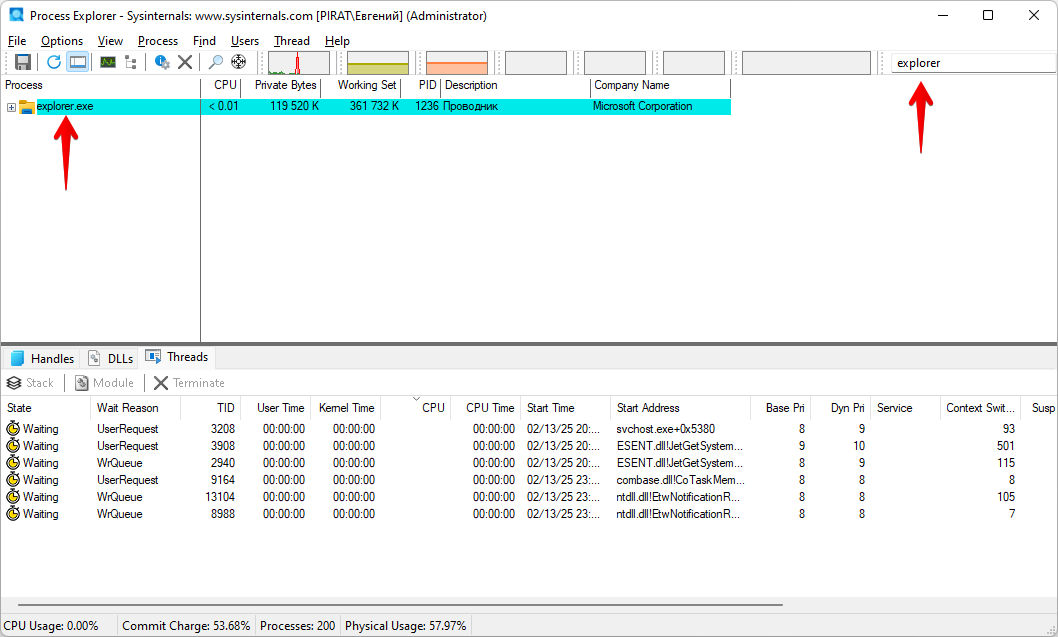Switch to the DLLs tab
Viewport: 1058px width, 637px height.
[x=111, y=358]
